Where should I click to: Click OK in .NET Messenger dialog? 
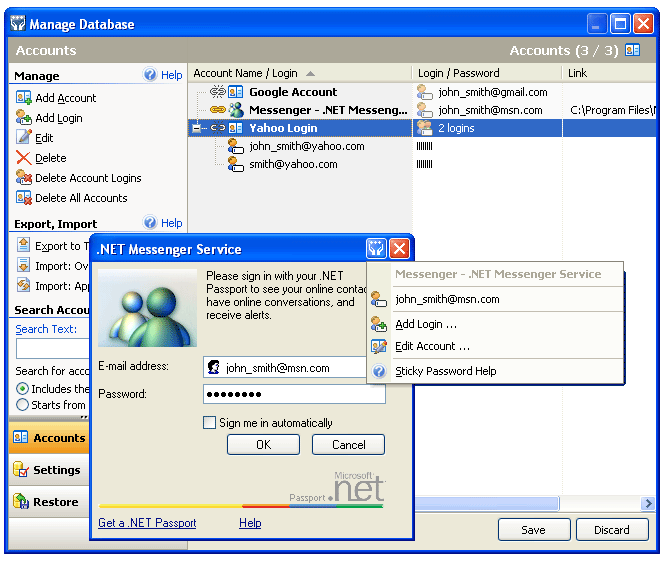click(x=263, y=444)
